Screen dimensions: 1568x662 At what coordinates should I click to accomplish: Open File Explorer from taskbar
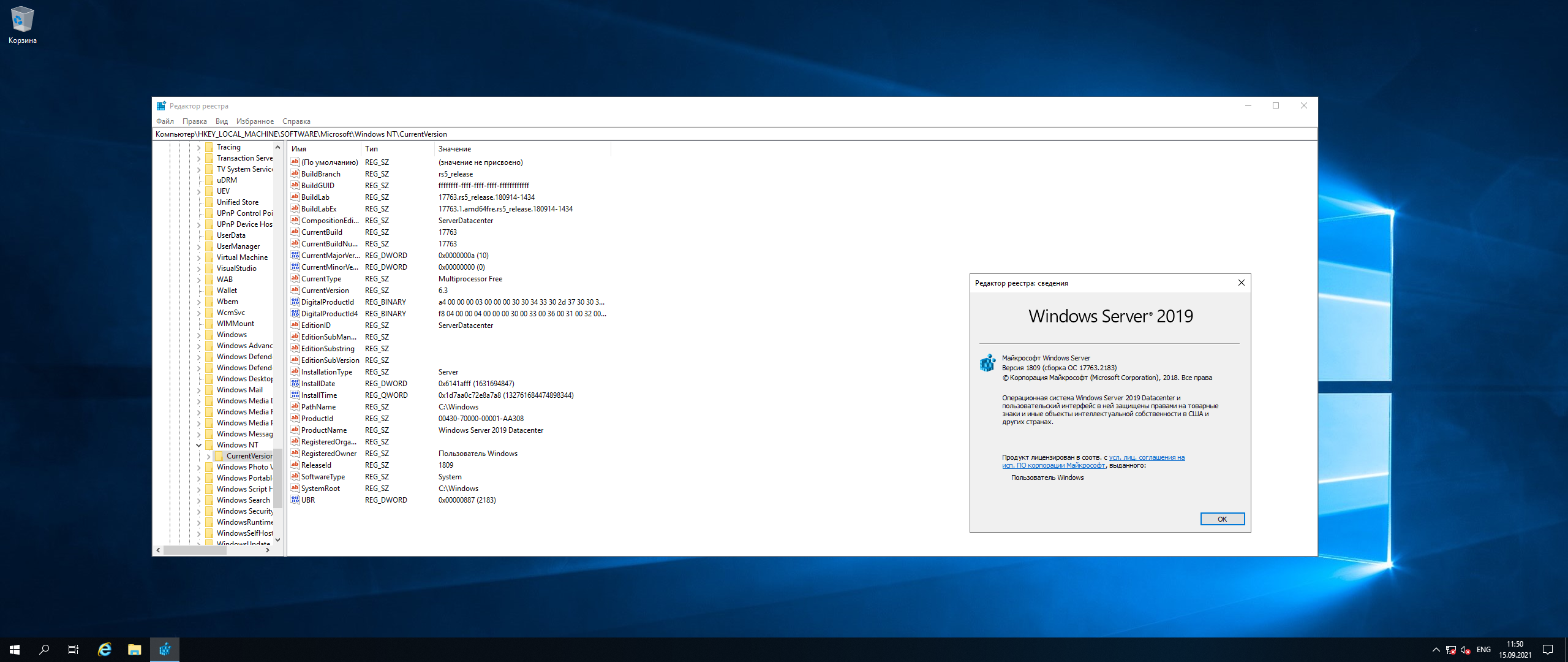[135, 650]
